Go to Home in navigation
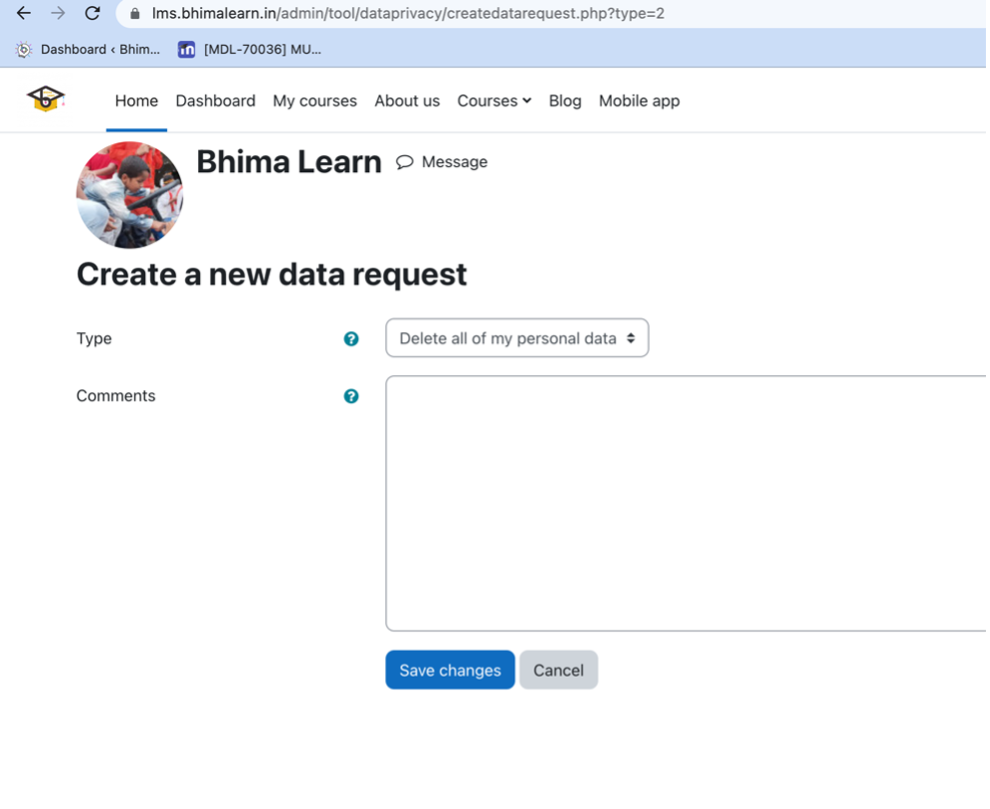The image size is (990, 809). coord(136,101)
